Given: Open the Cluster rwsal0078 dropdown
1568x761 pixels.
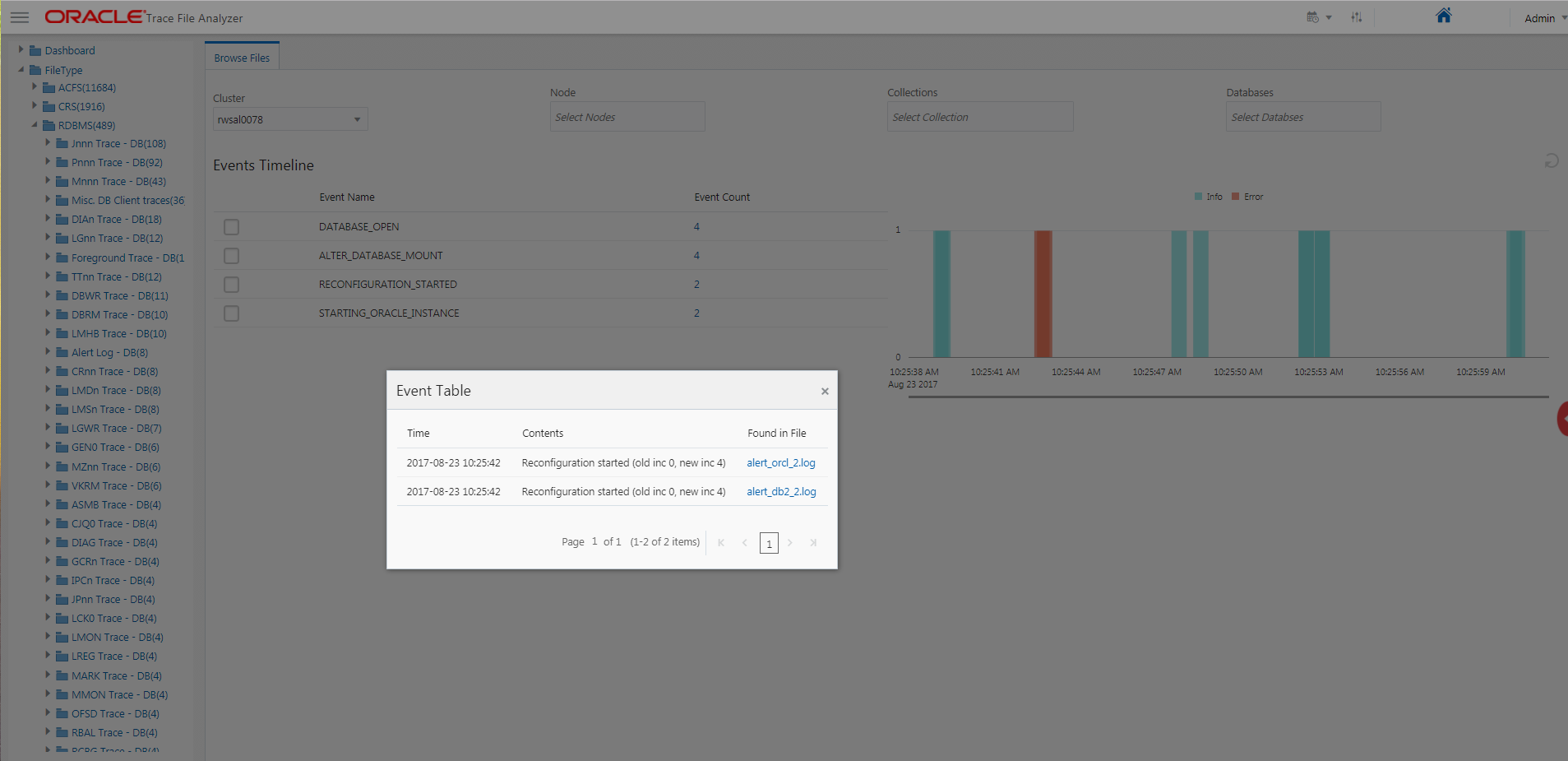Looking at the screenshot, I should pos(290,119).
